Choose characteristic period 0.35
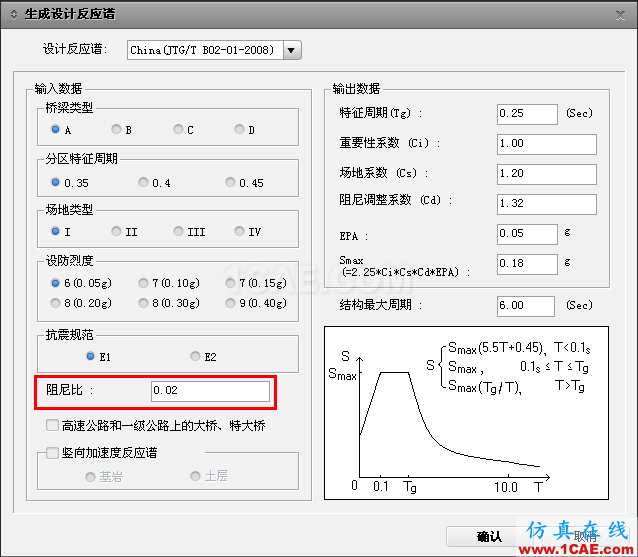 point(55,182)
